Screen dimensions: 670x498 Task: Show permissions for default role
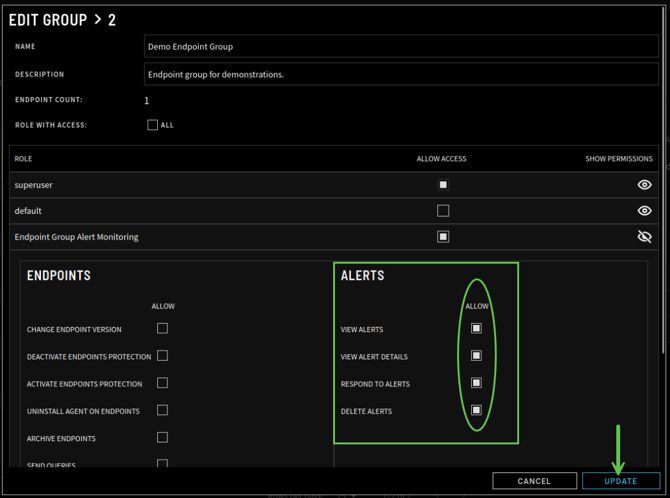coord(644,211)
